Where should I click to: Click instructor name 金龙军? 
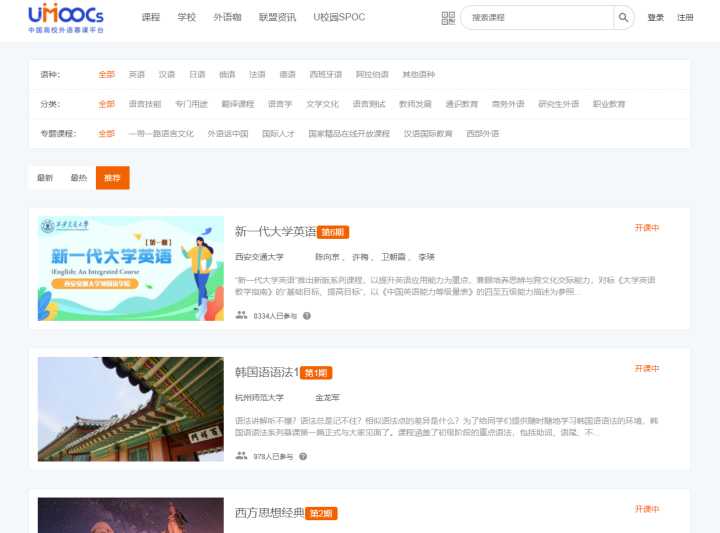327,398
